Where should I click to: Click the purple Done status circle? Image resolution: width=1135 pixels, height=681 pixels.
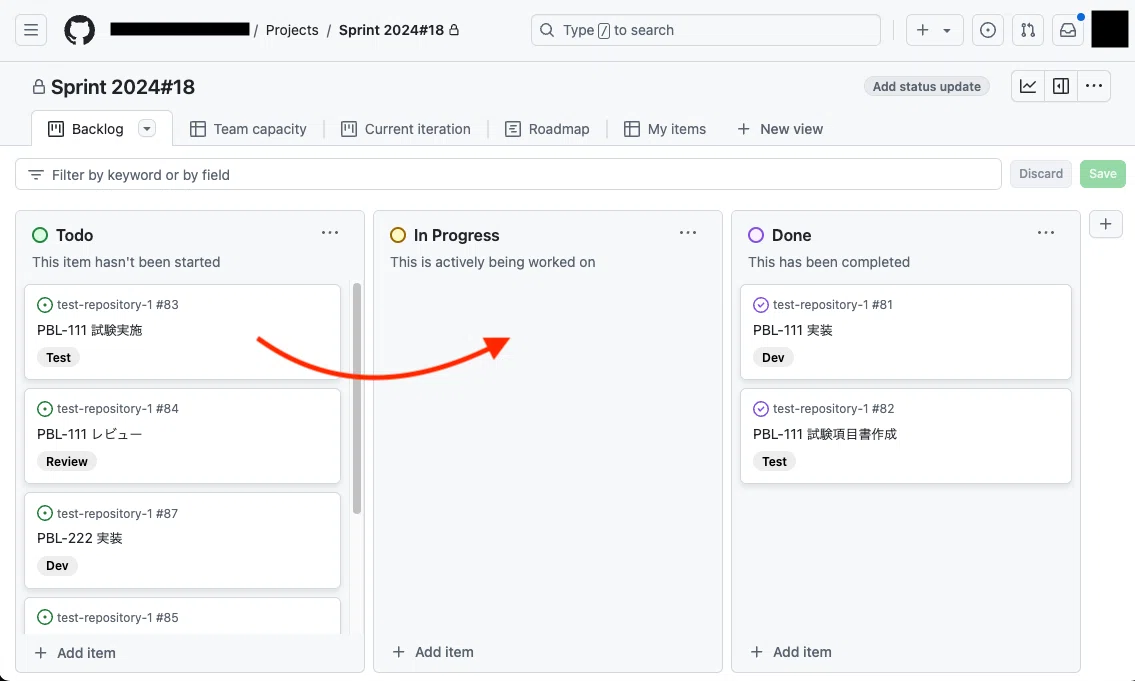[756, 235]
